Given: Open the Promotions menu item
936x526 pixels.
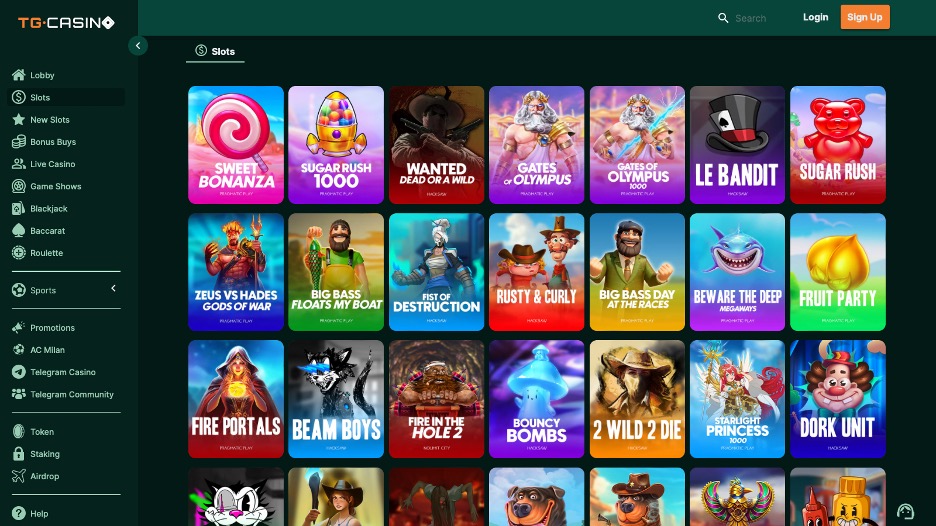Looking at the screenshot, I should pos(52,328).
